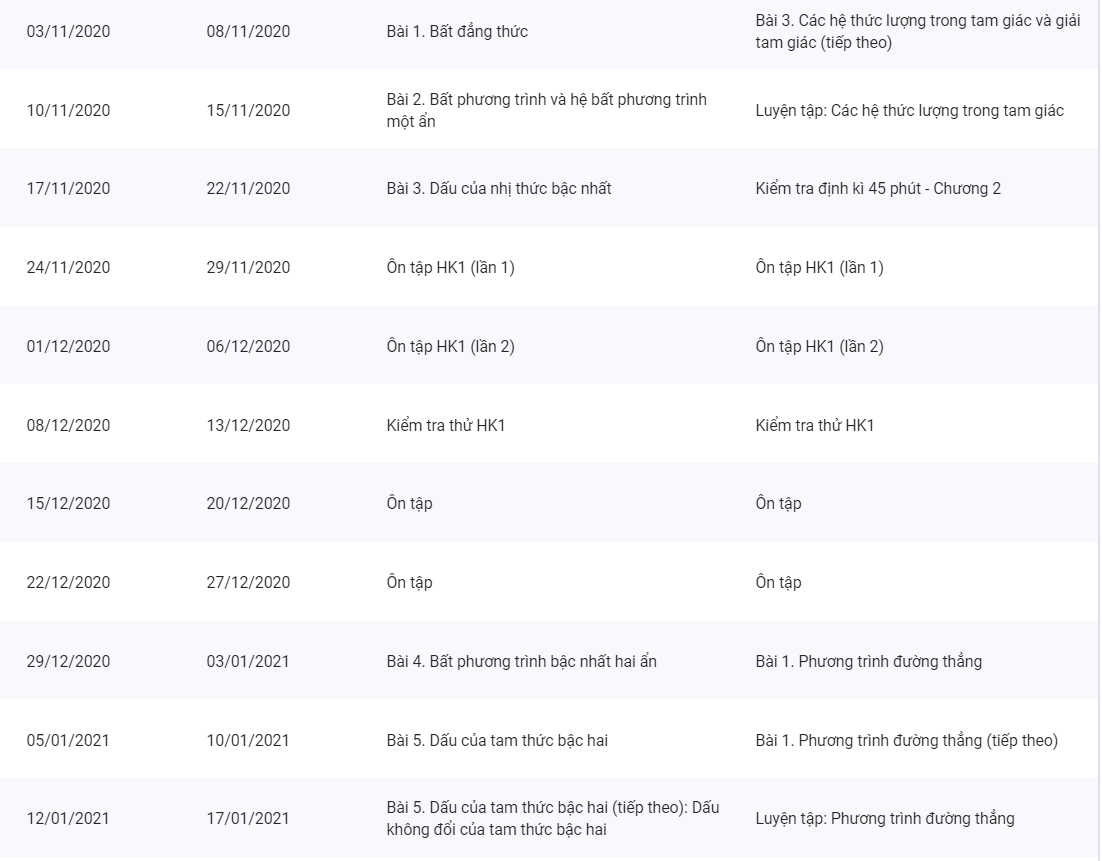
Task: Click "Luyện tập: Các hệ thức lượng" entry
Action: (909, 110)
